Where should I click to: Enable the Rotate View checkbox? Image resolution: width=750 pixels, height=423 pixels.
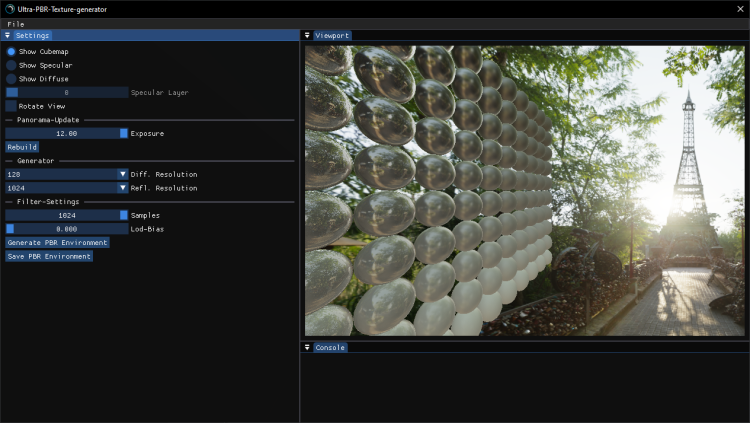[11, 105]
